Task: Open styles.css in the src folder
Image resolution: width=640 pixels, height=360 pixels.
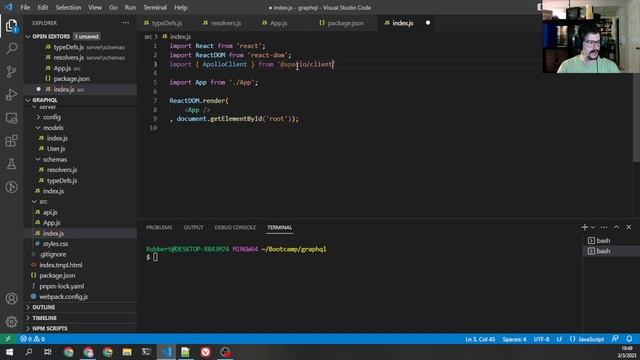Action: click(x=56, y=244)
